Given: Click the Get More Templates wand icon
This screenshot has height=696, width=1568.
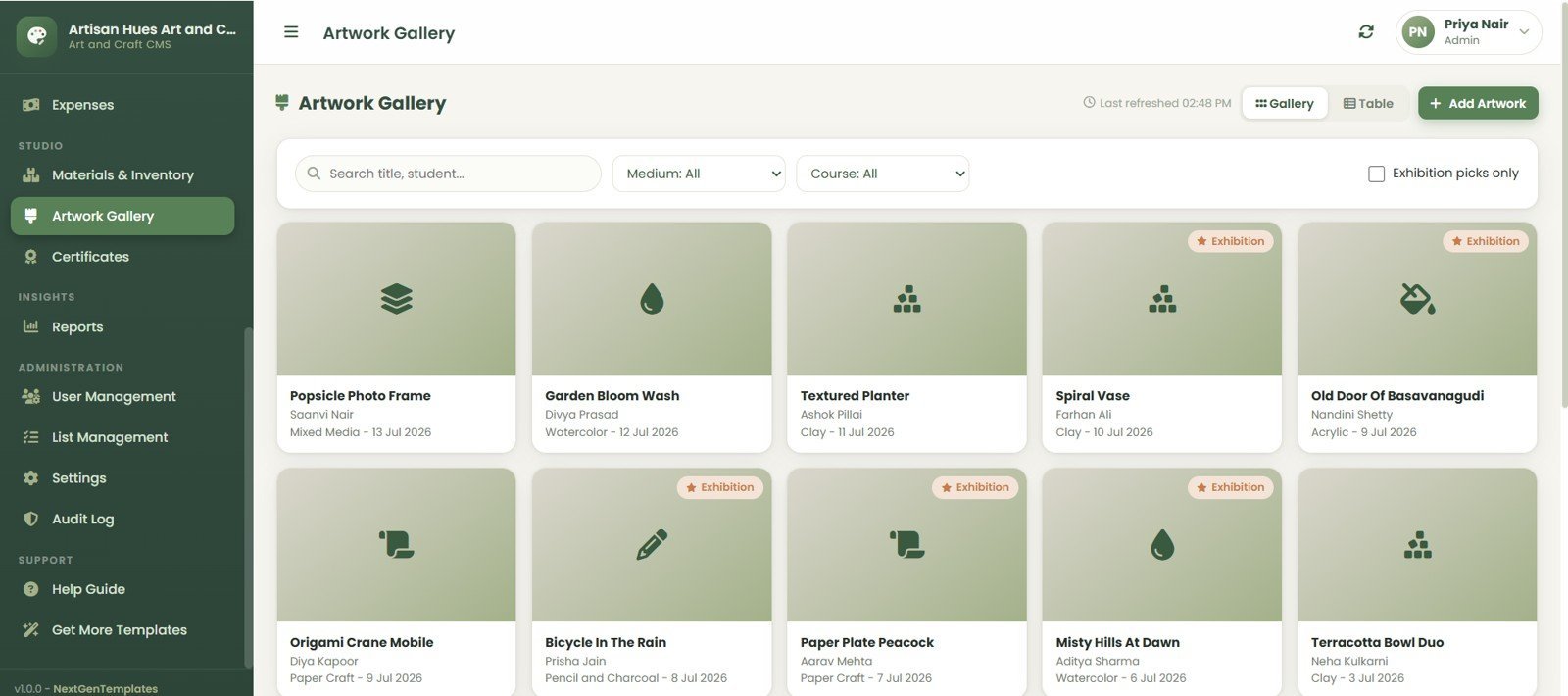Looking at the screenshot, I should [x=31, y=630].
